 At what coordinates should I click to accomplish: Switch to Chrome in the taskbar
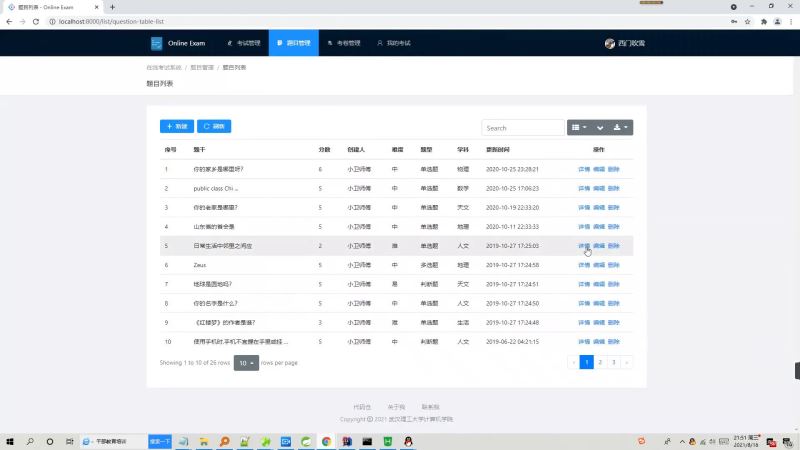point(326,441)
